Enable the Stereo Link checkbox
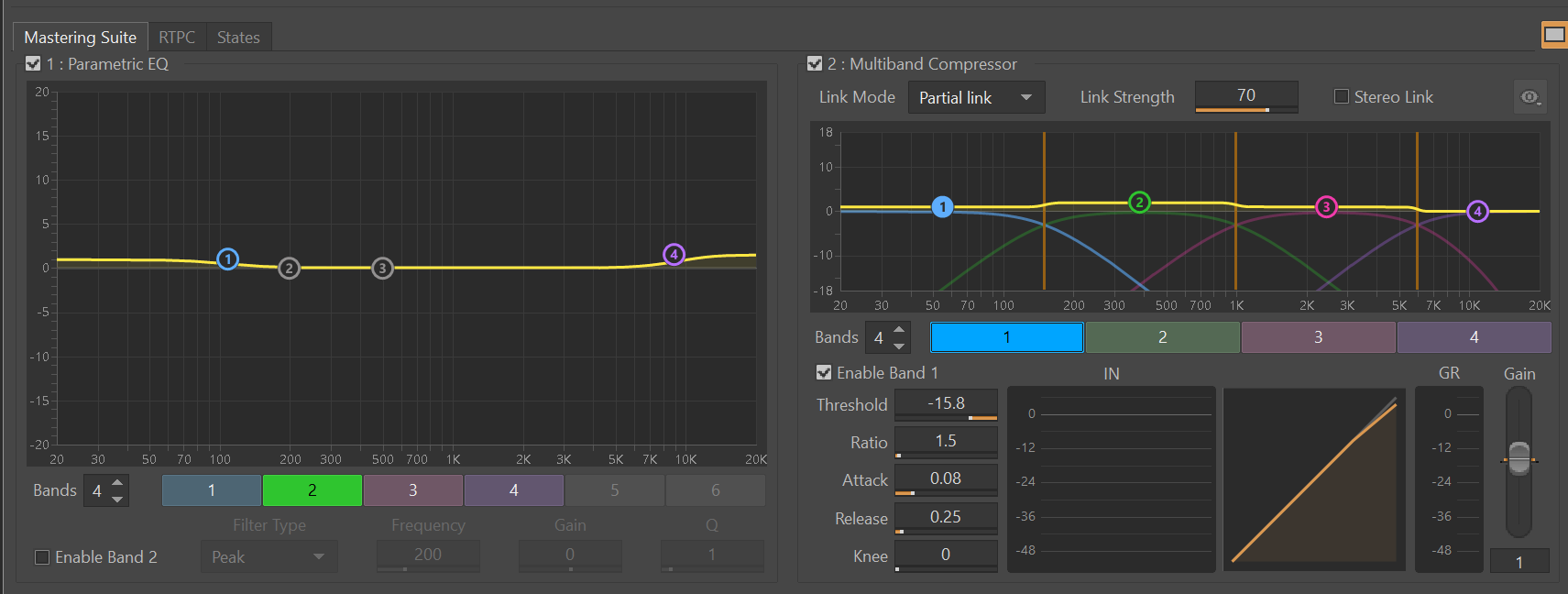The image size is (1568, 594). 1342,97
